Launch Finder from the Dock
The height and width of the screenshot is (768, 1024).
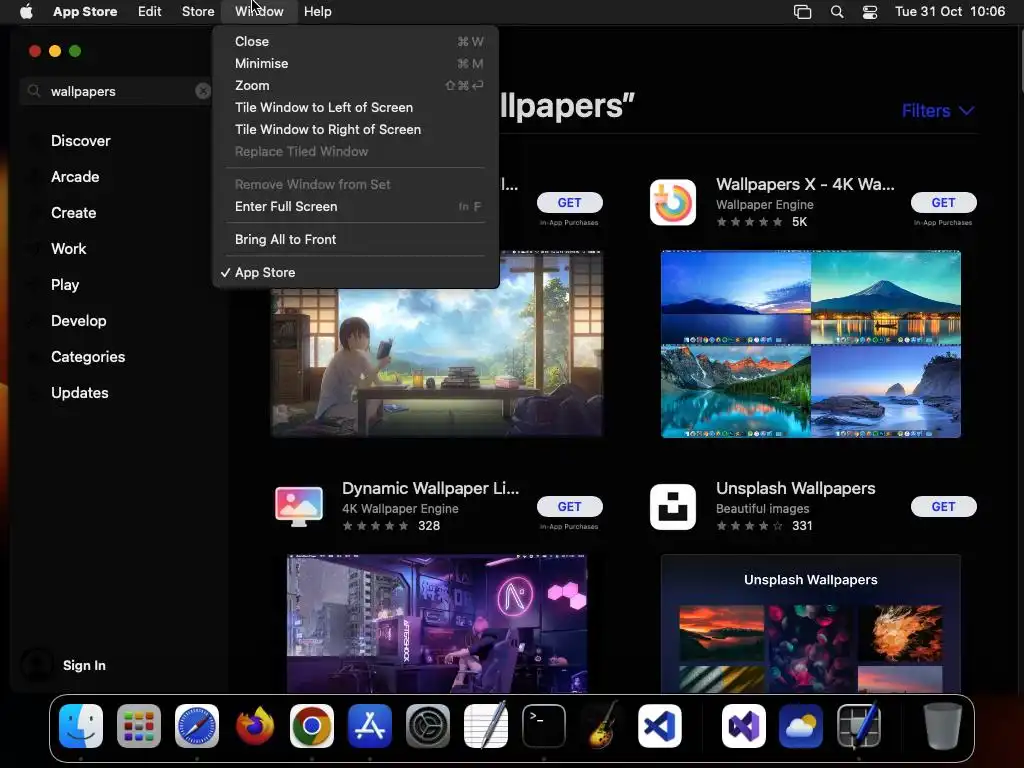(81, 726)
